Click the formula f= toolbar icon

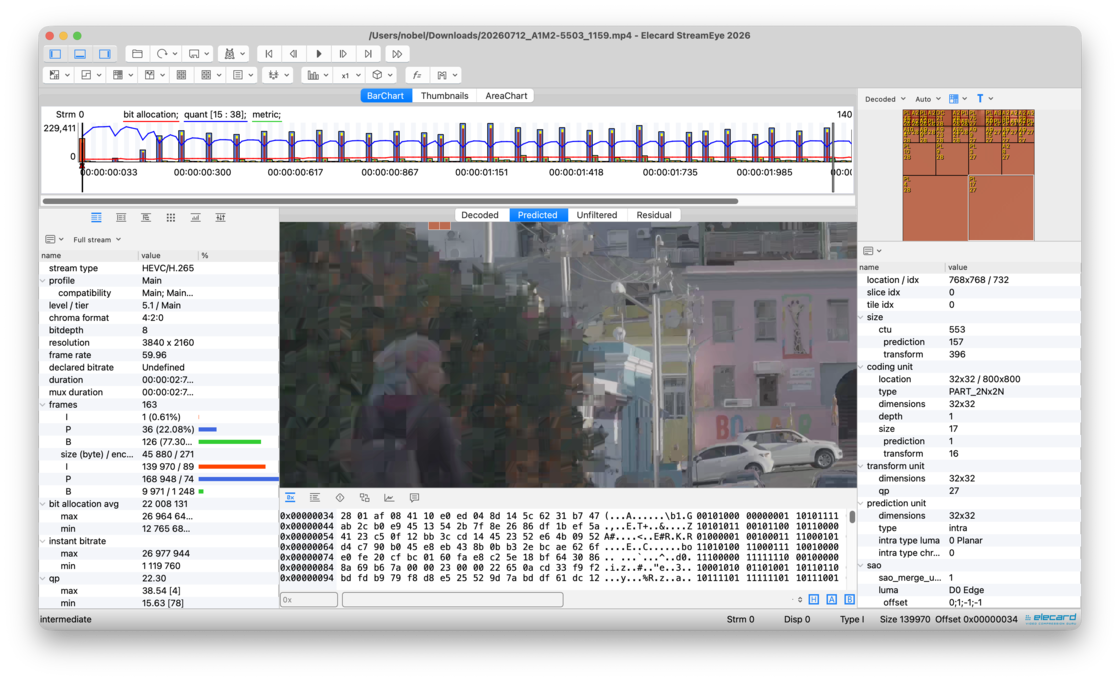pos(416,75)
